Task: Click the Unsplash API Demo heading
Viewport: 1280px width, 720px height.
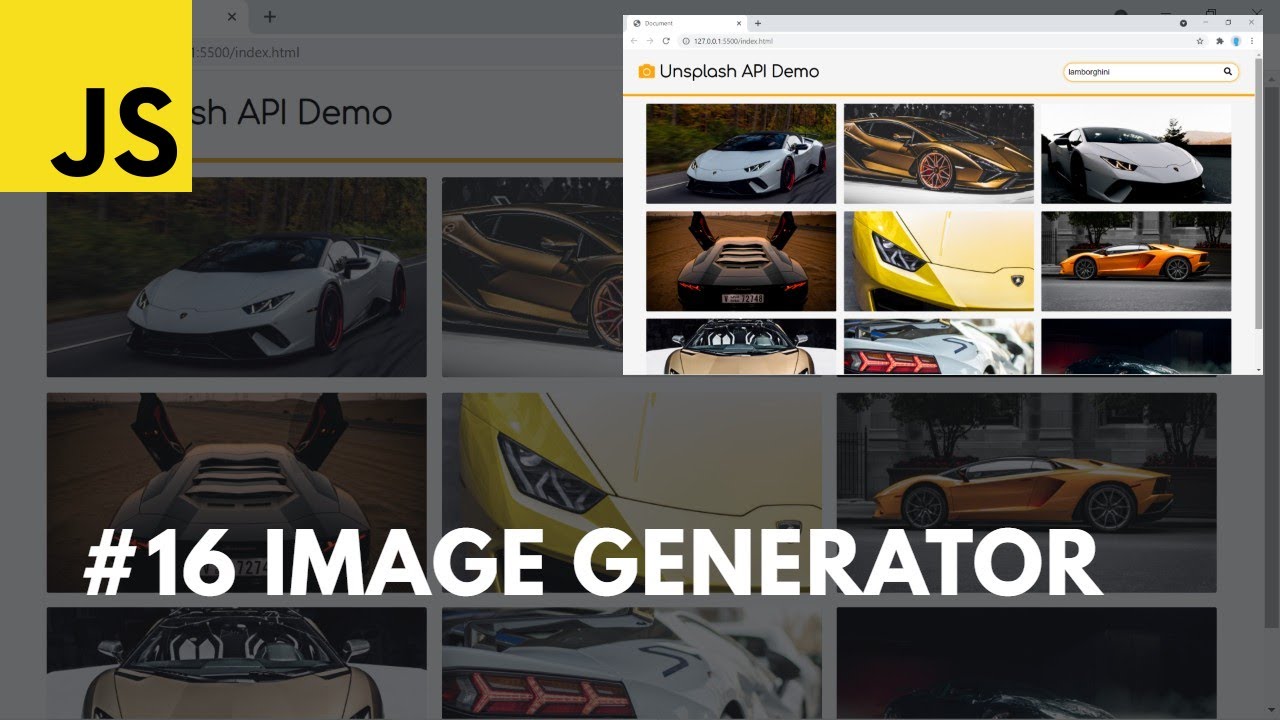Action: coord(739,71)
